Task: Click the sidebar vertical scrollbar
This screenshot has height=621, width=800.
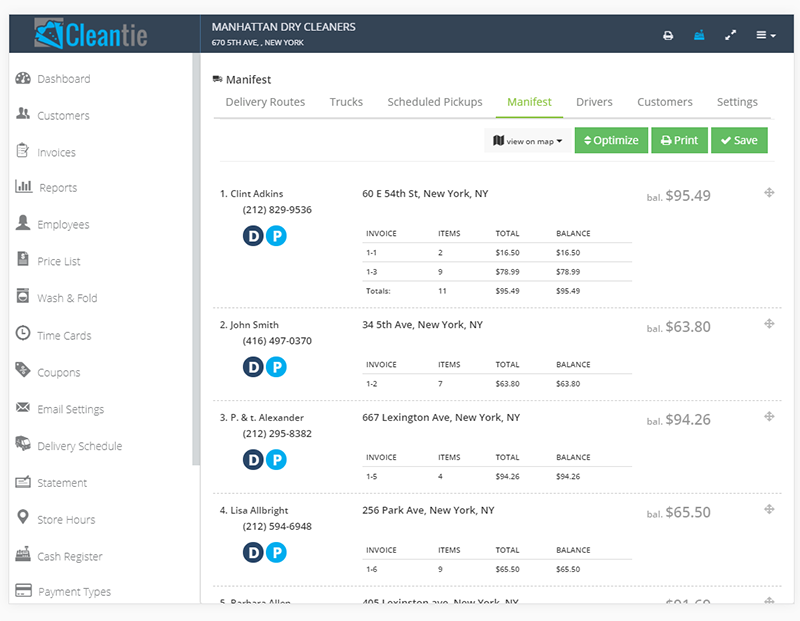Action: 196,260
